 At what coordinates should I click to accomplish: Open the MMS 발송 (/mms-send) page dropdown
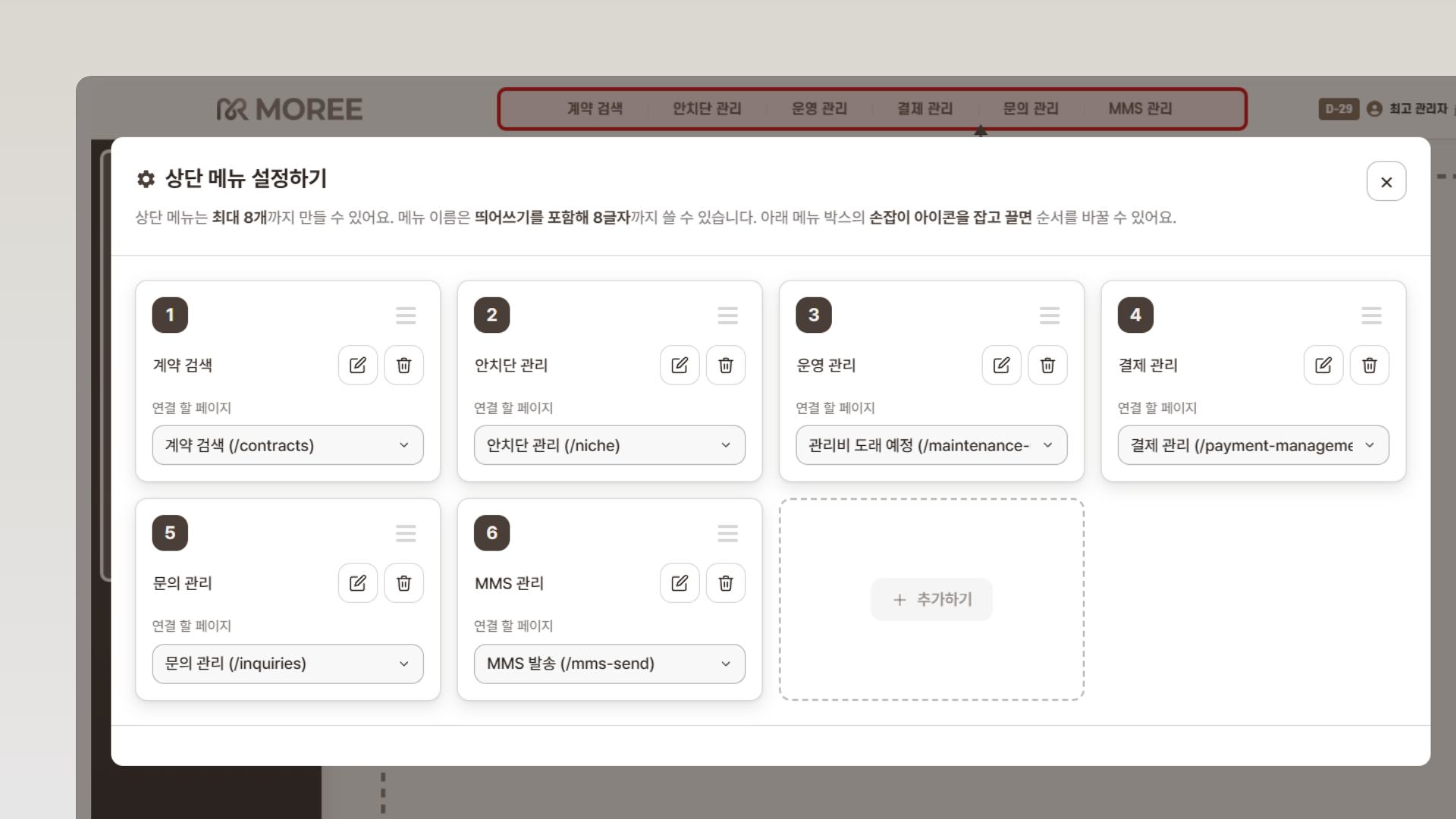point(610,664)
